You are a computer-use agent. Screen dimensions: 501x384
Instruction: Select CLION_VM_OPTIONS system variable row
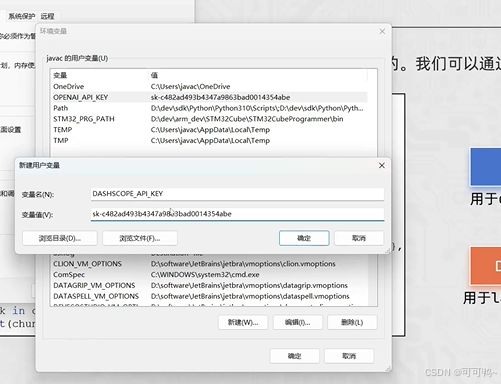pos(210,264)
